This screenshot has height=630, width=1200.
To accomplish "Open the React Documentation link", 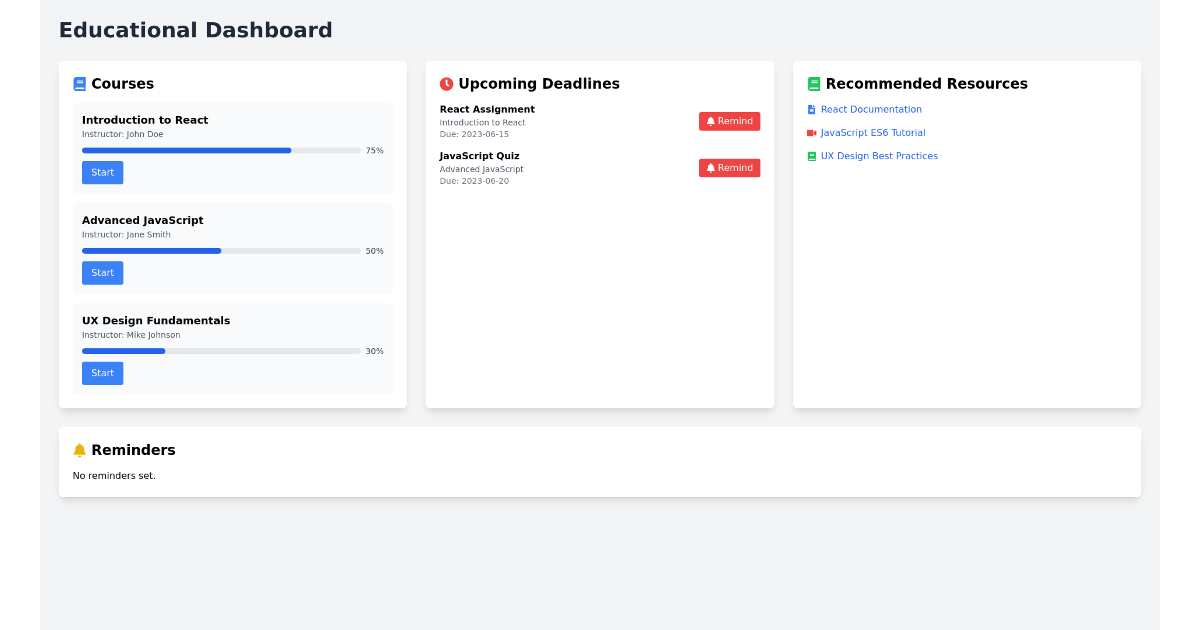I will click(x=870, y=109).
